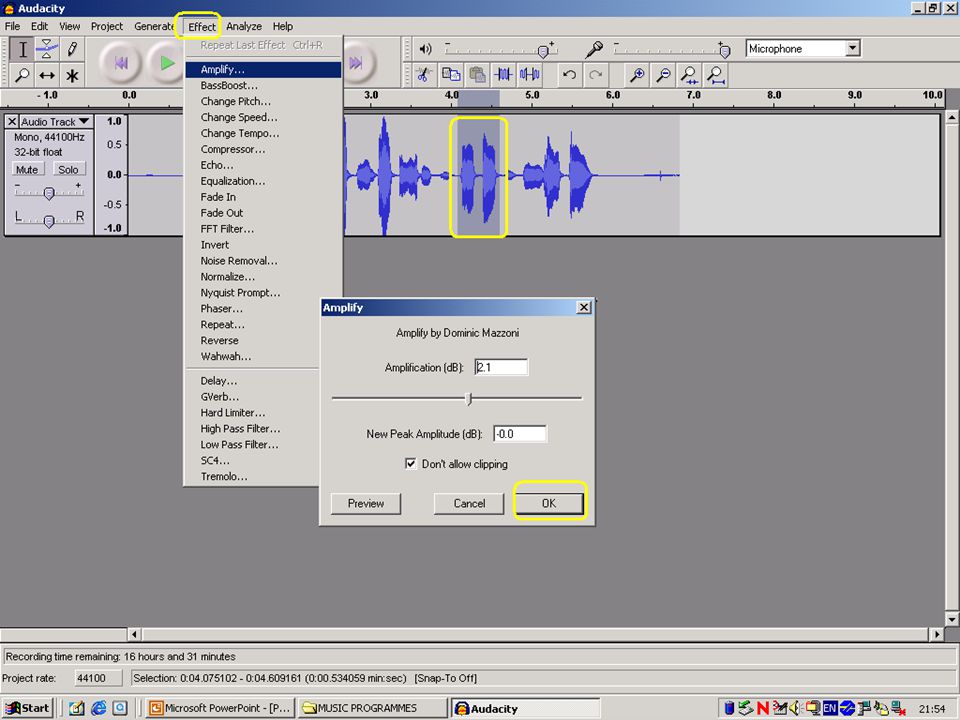The image size is (960, 720).
Task: Click the Skip to End button
Action: (356, 62)
